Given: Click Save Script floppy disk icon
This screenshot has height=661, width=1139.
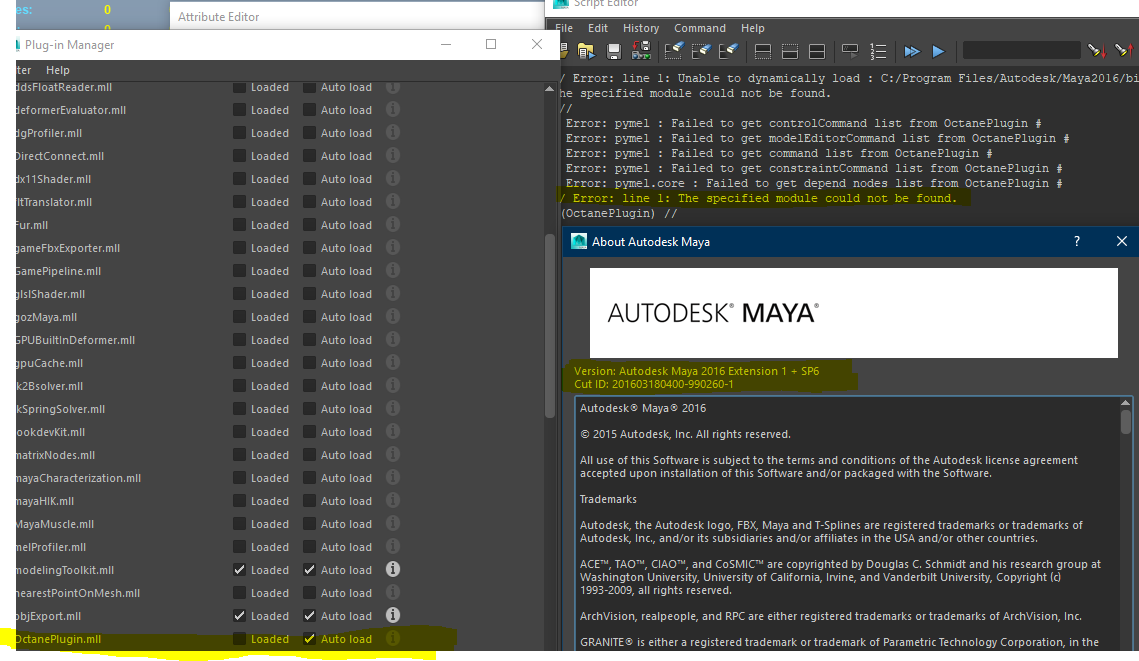Looking at the screenshot, I should pos(614,51).
